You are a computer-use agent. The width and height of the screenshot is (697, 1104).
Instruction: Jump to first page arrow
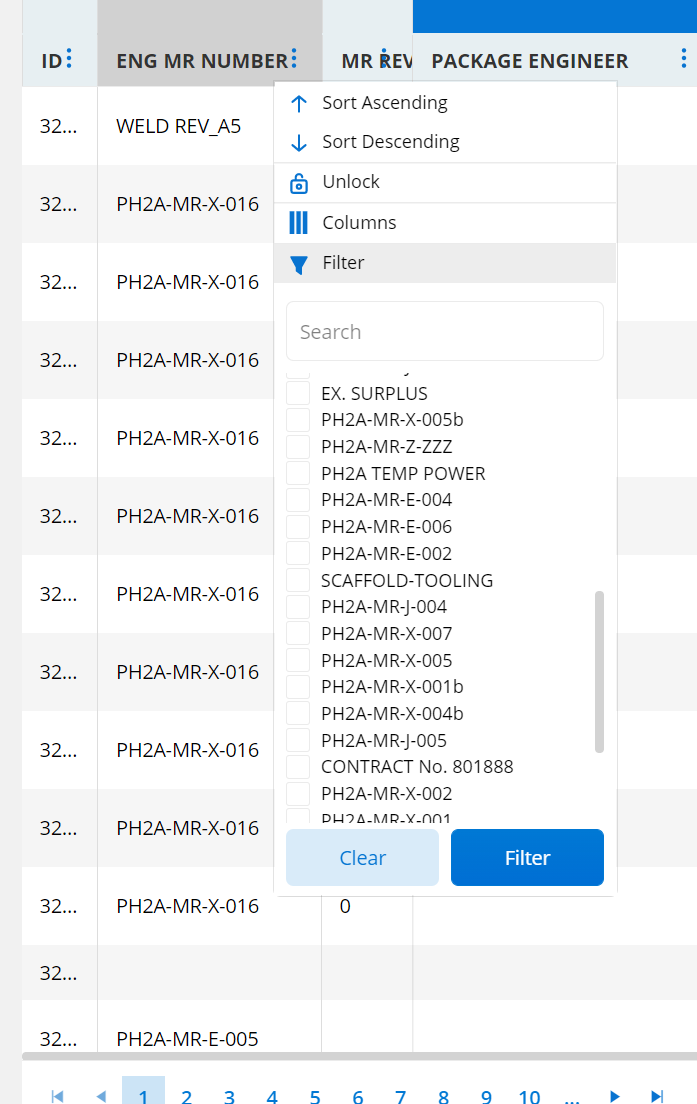(58, 1096)
